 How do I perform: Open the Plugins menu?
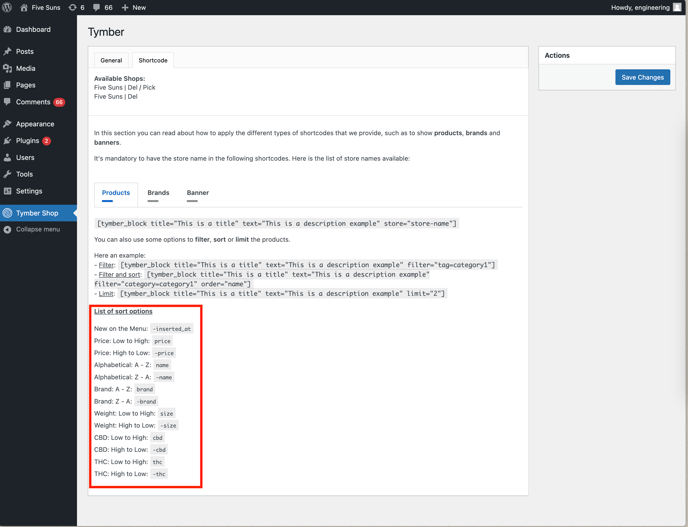(x=27, y=141)
